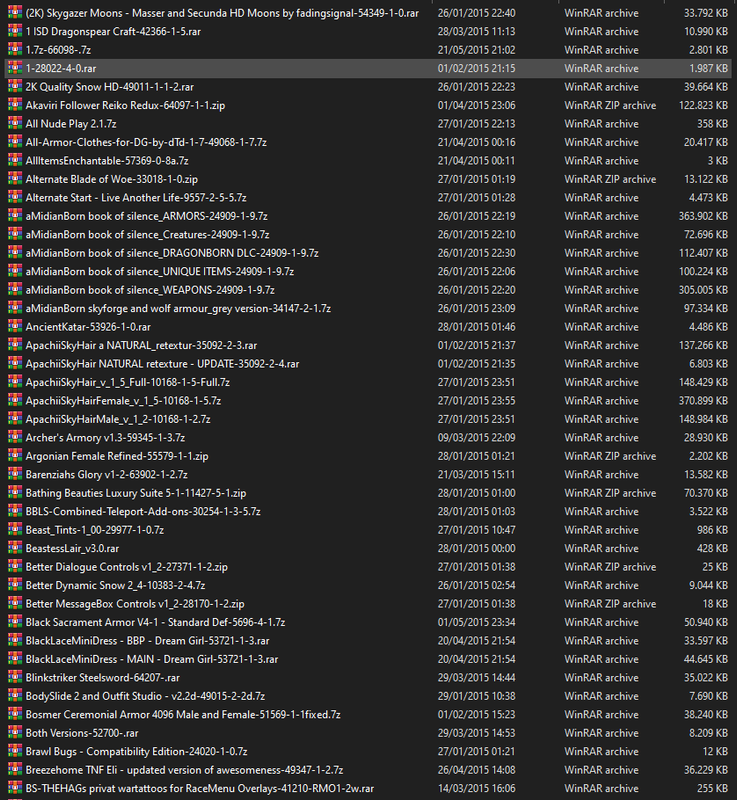The height and width of the screenshot is (800, 737).
Task: Click date 26/04/2015 14:08
Action: pyautogui.click(x=476, y=769)
